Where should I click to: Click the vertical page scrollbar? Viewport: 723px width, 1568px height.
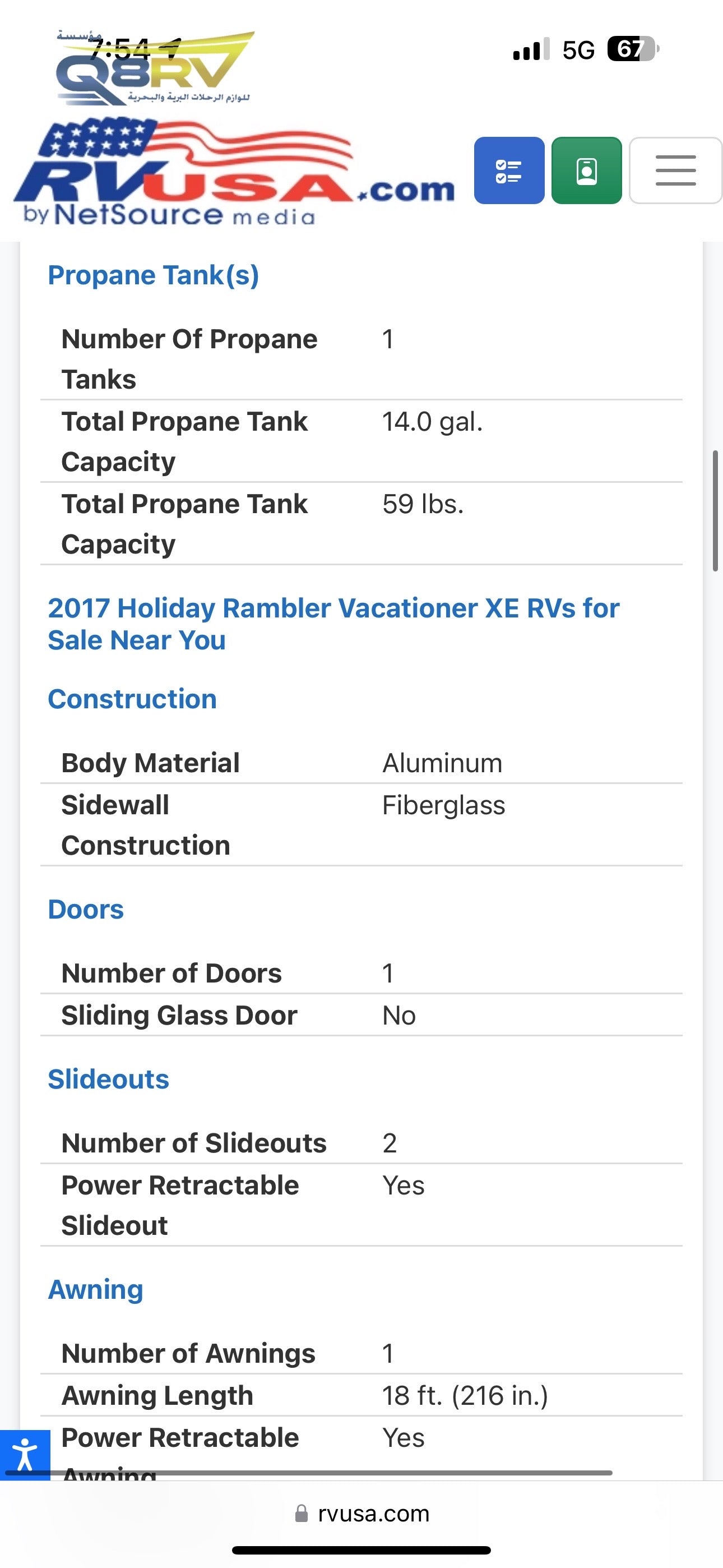coord(715,511)
